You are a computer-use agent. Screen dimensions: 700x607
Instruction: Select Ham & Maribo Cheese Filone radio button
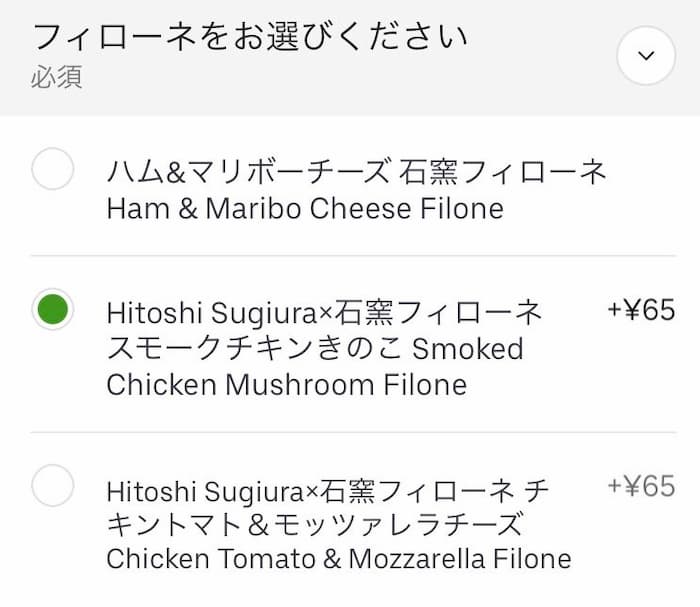point(53,170)
